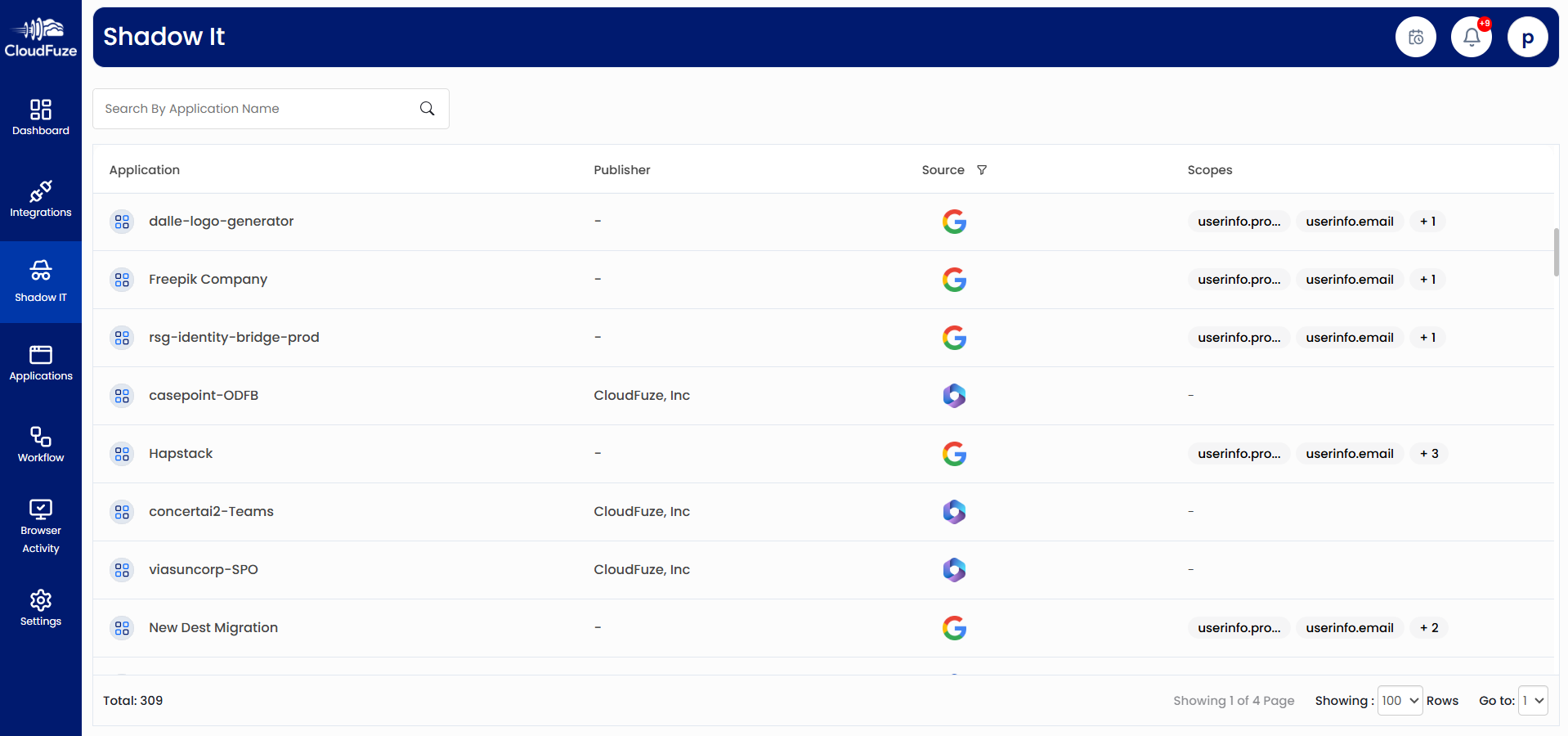Open the Source column filter

pos(982,169)
